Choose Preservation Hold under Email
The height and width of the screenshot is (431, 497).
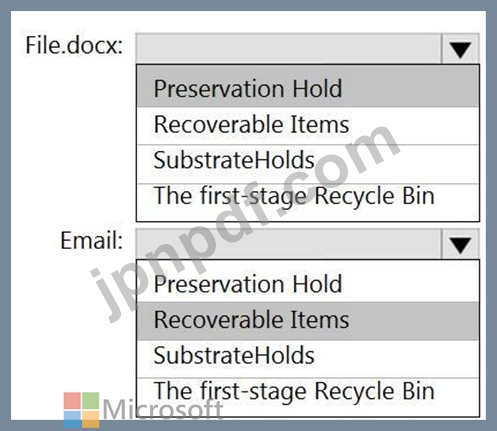pyautogui.click(x=308, y=282)
